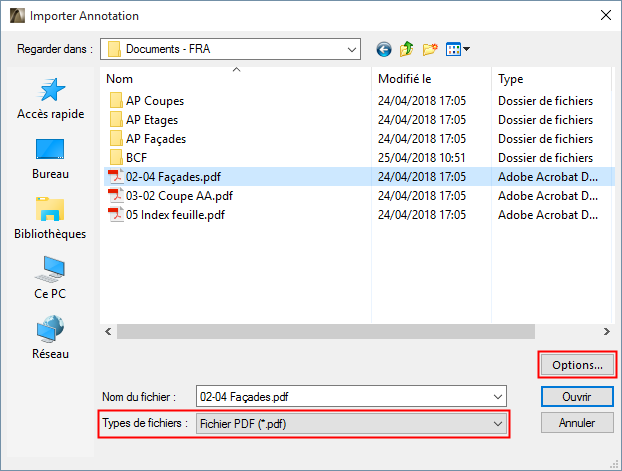Click the horizontal scrollbar right arrow
The height and width of the screenshot is (471, 622).
(605, 331)
